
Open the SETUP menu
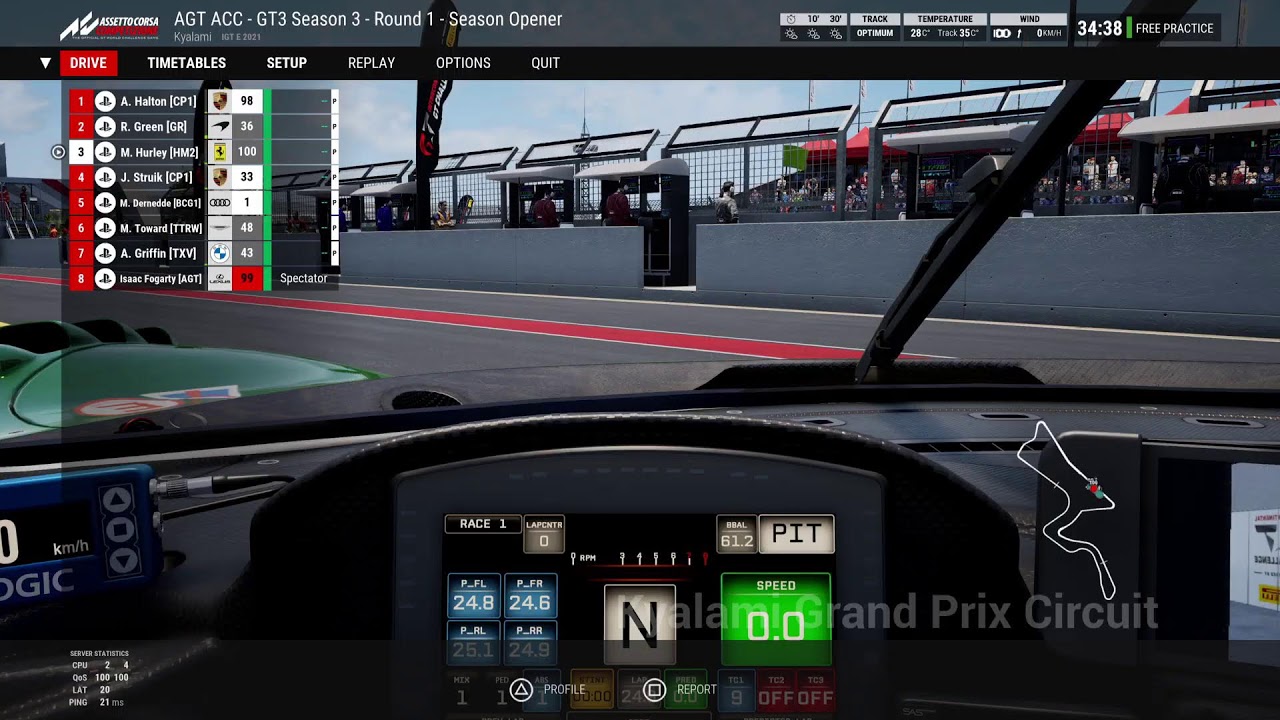286,63
